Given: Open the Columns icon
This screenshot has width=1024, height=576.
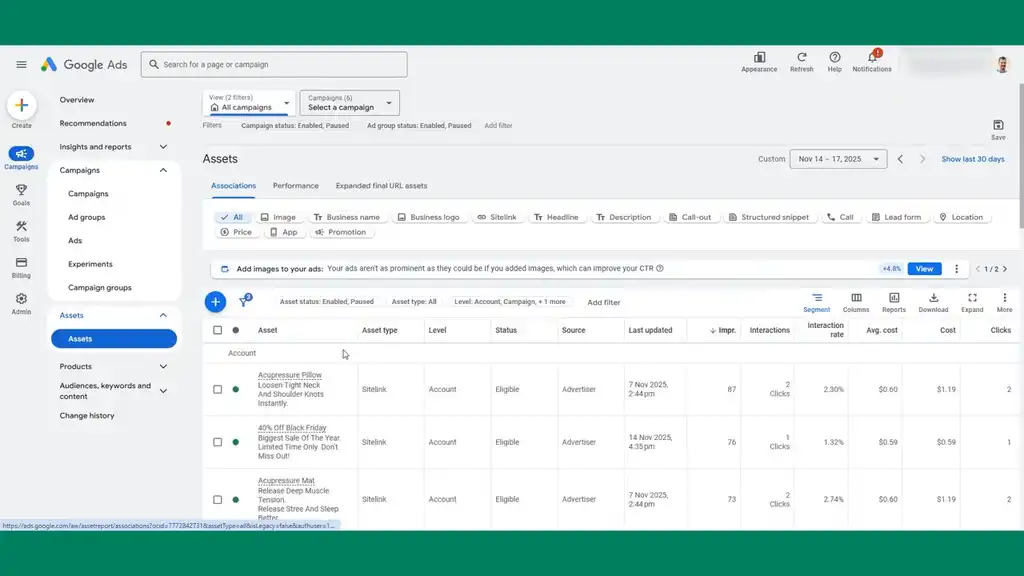Looking at the screenshot, I should (x=856, y=298).
